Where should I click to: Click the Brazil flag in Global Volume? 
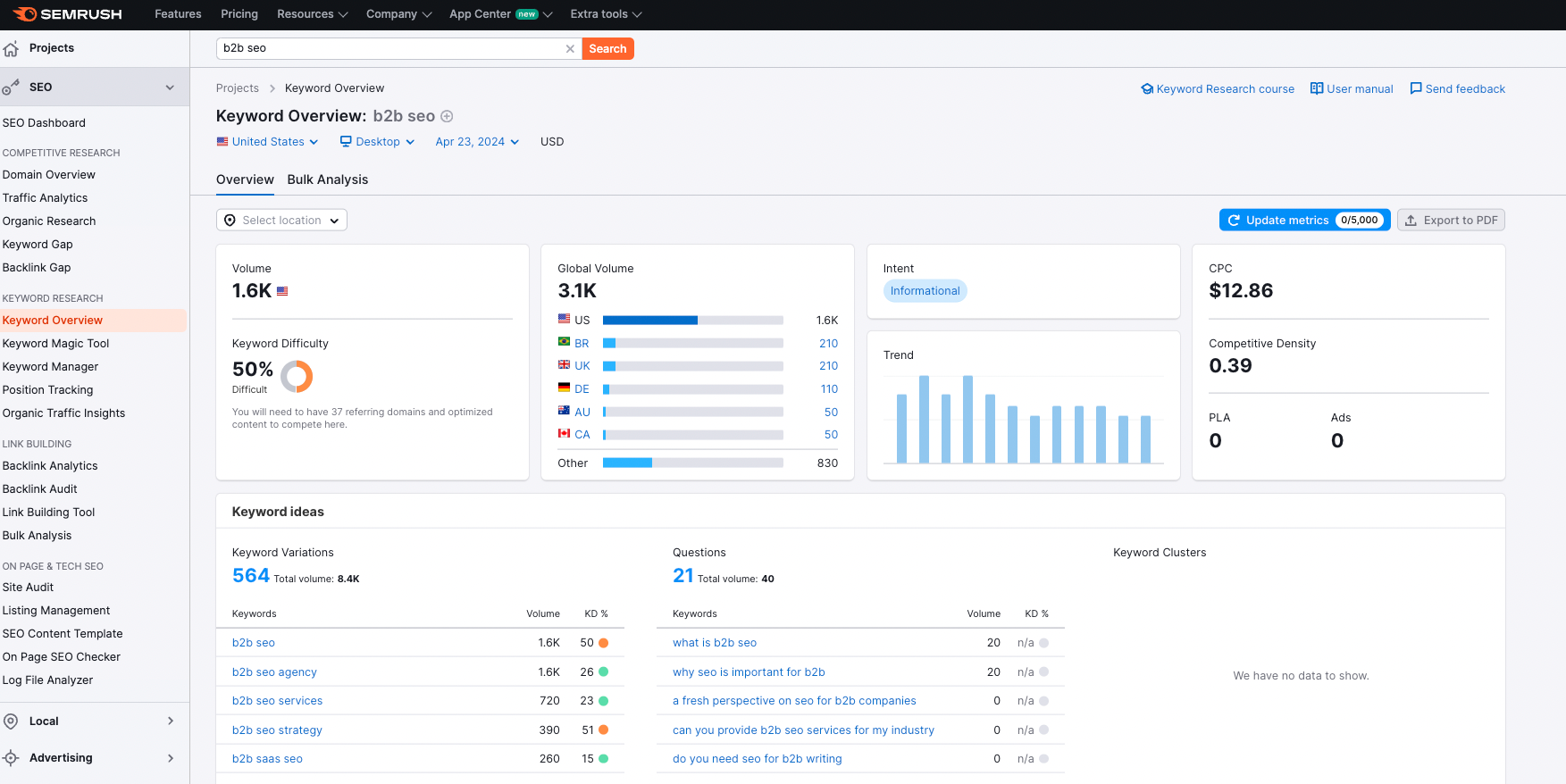pos(564,341)
